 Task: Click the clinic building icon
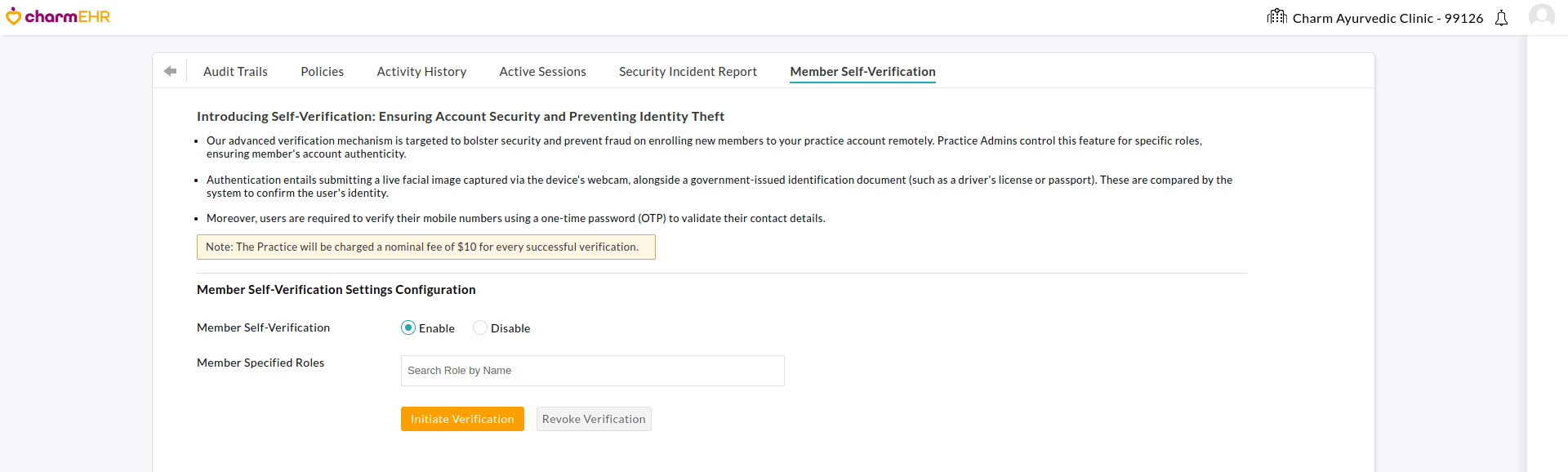pyautogui.click(x=1276, y=16)
